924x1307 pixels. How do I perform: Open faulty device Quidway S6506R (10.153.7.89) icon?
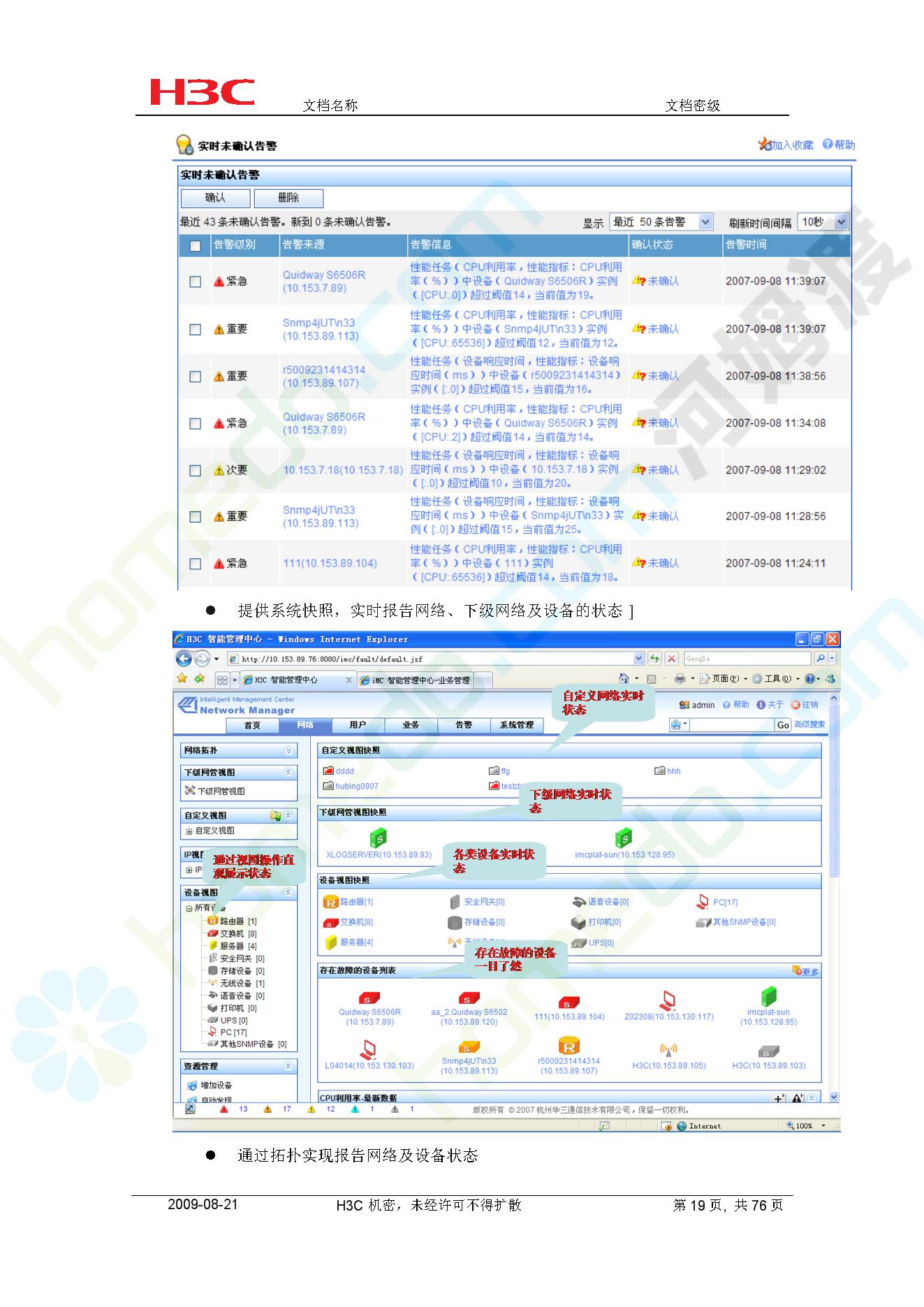pos(368,999)
